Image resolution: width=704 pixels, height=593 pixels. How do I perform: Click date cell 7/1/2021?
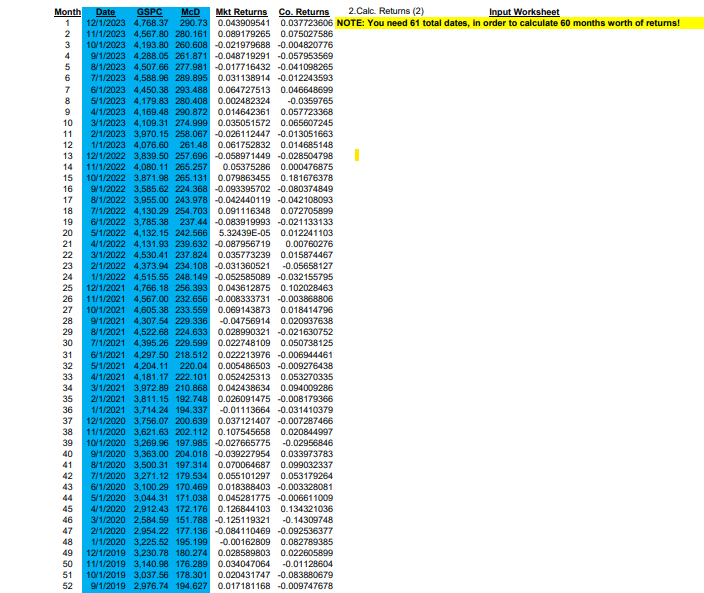point(108,343)
